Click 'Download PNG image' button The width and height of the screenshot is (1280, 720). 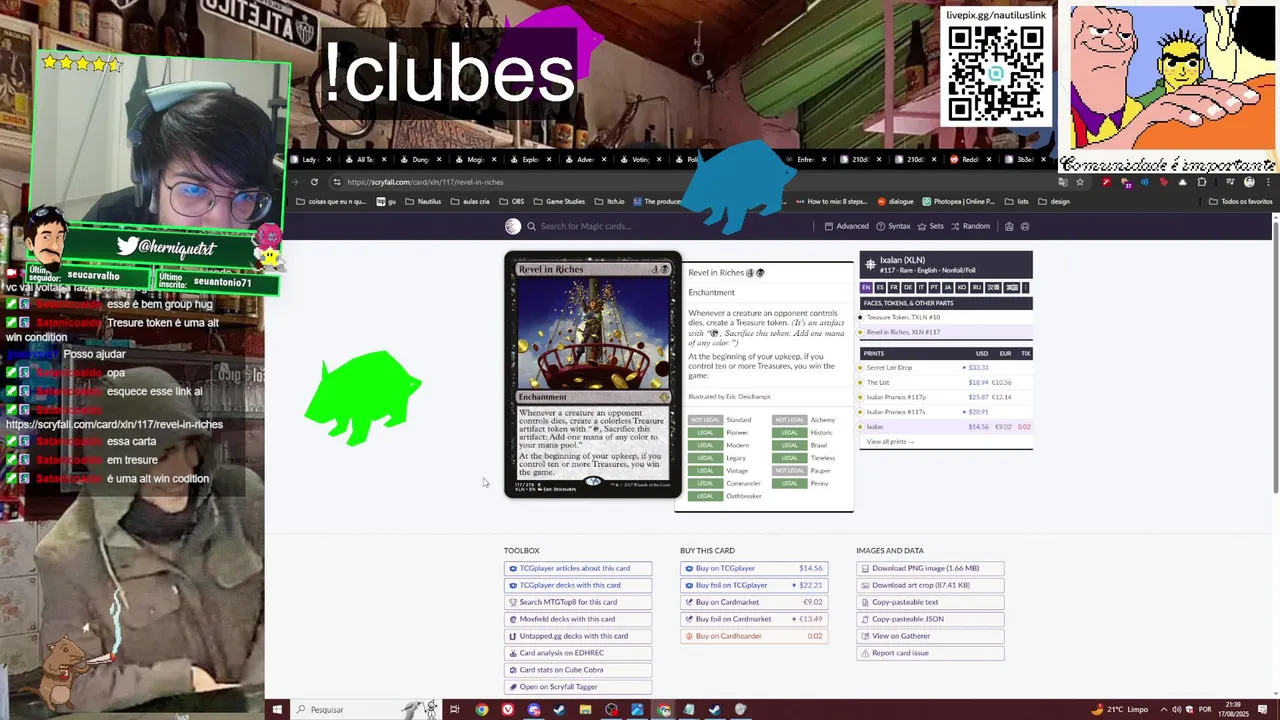[930, 568]
